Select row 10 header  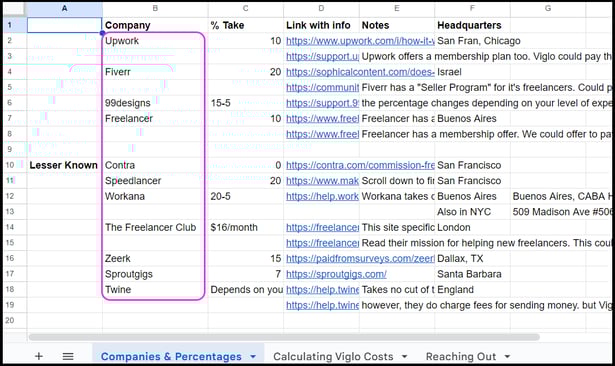[15, 165]
